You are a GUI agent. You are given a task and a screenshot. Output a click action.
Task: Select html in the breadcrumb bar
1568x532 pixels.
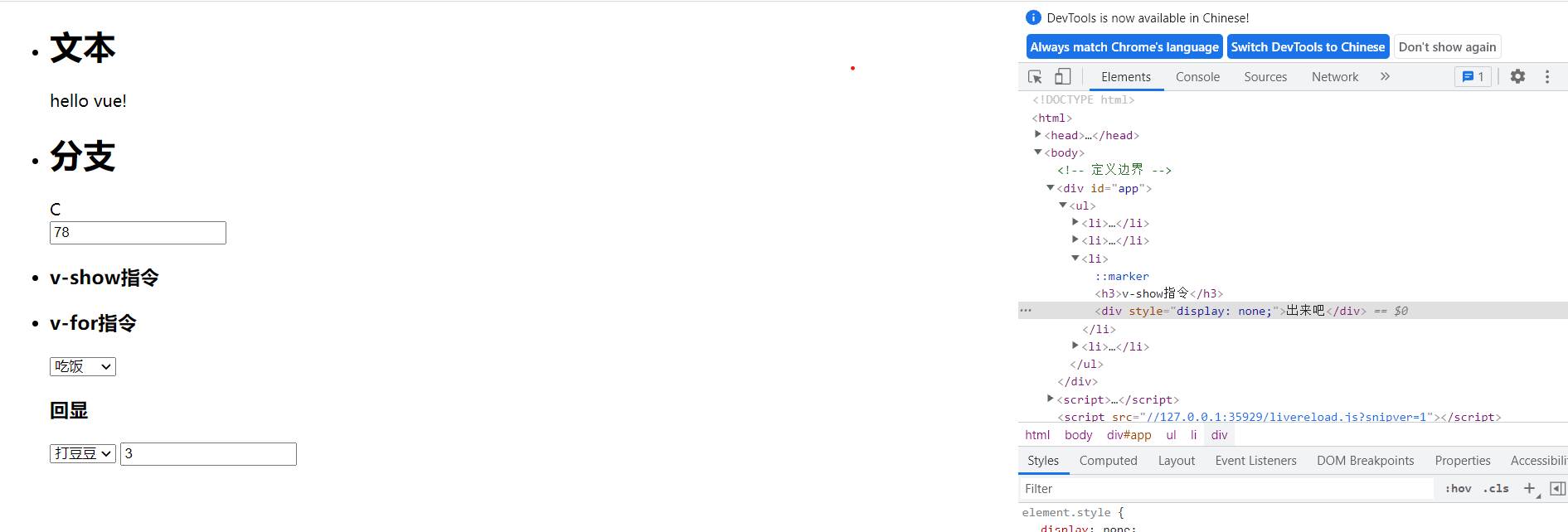[x=1037, y=435]
